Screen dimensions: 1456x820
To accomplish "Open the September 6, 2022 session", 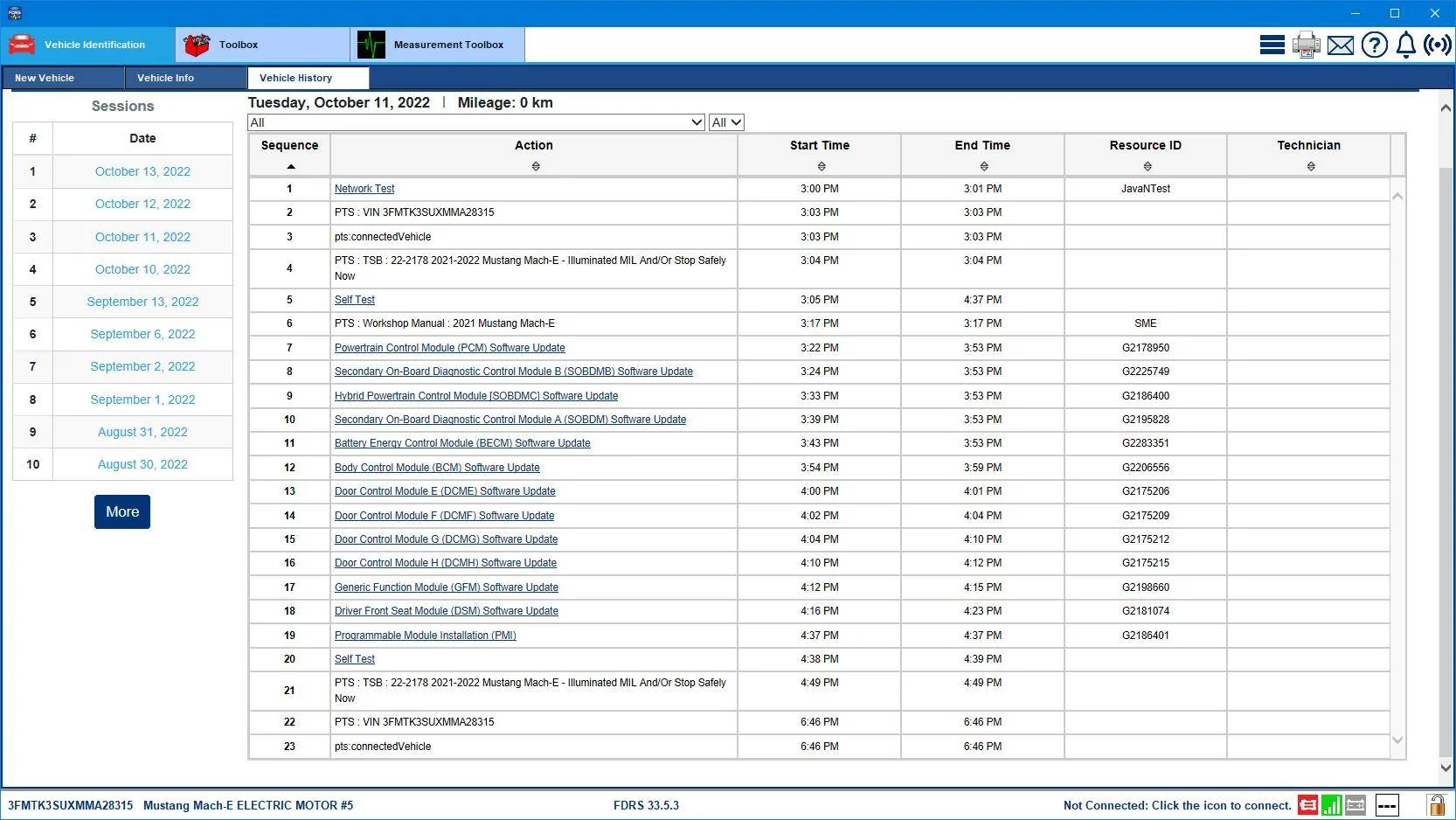I will pos(142,334).
